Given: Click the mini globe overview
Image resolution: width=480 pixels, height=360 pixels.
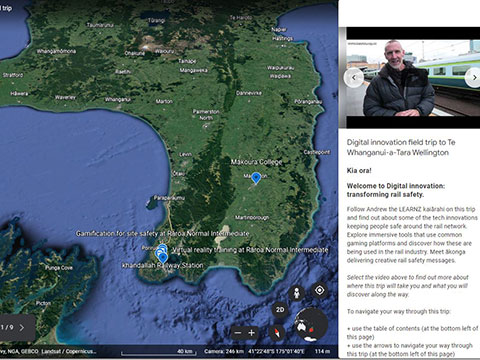Looking at the screenshot, I should coord(311,324).
